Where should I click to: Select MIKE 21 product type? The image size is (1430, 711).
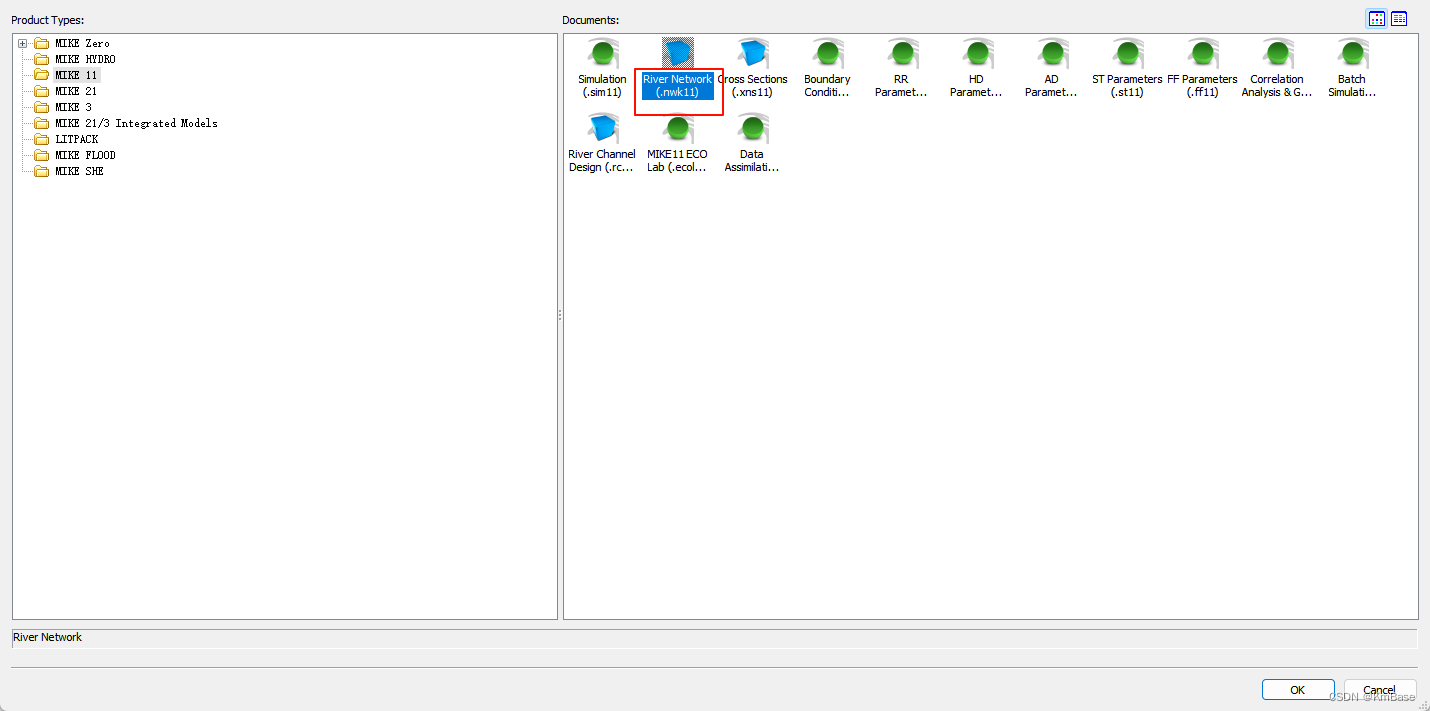[76, 91]
